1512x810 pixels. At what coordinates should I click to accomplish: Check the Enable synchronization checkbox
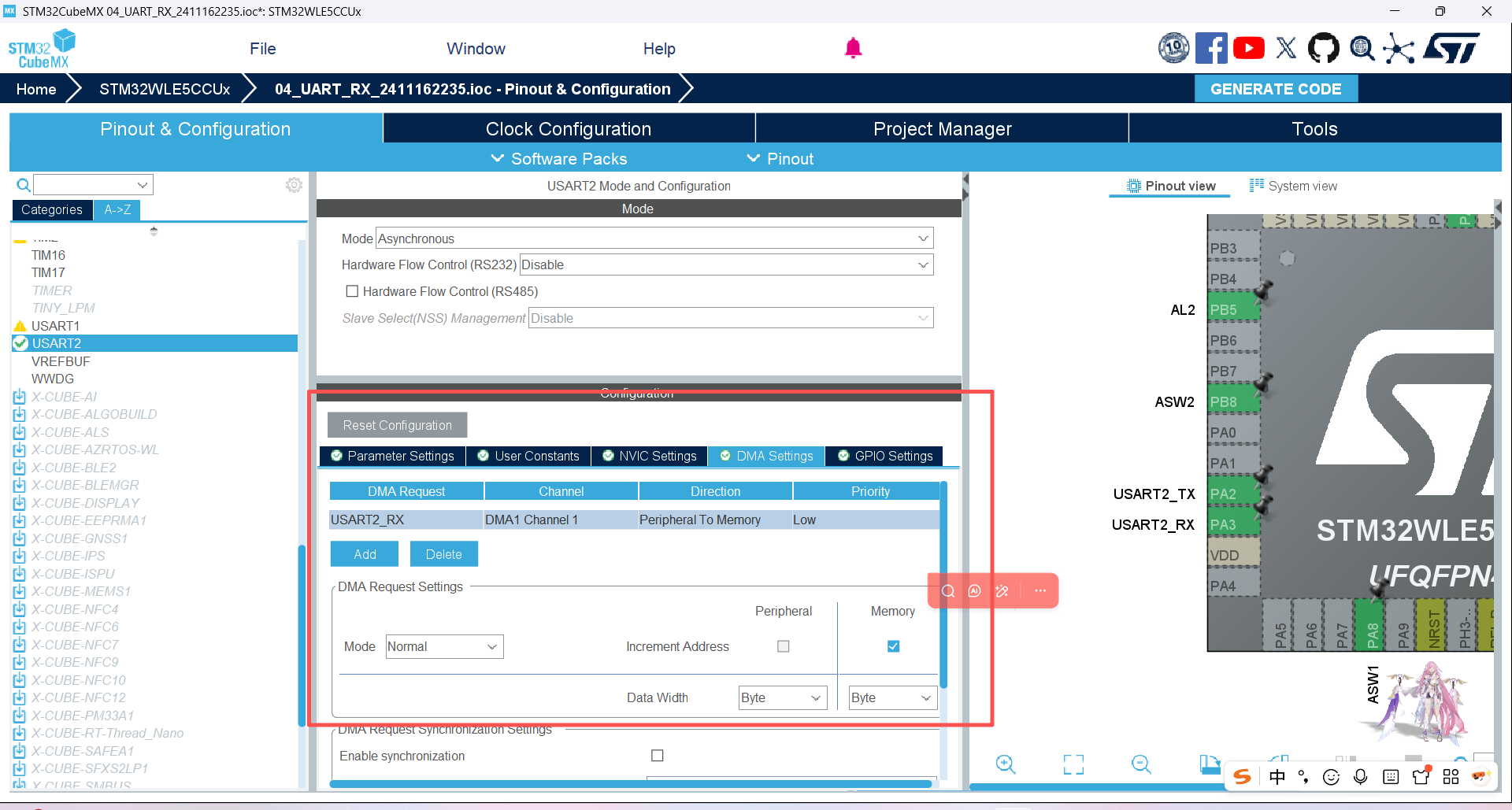(x=658, y=756)
